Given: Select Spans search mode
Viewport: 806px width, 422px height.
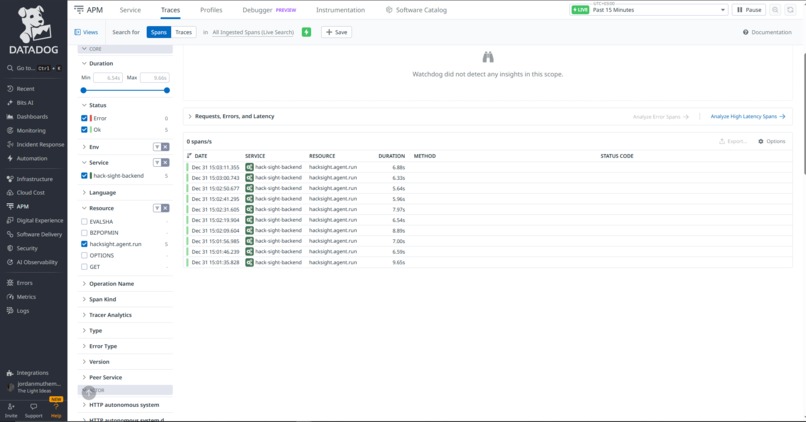Looking at the screenshot, I should pyautogui.click(x=159, y=32).
